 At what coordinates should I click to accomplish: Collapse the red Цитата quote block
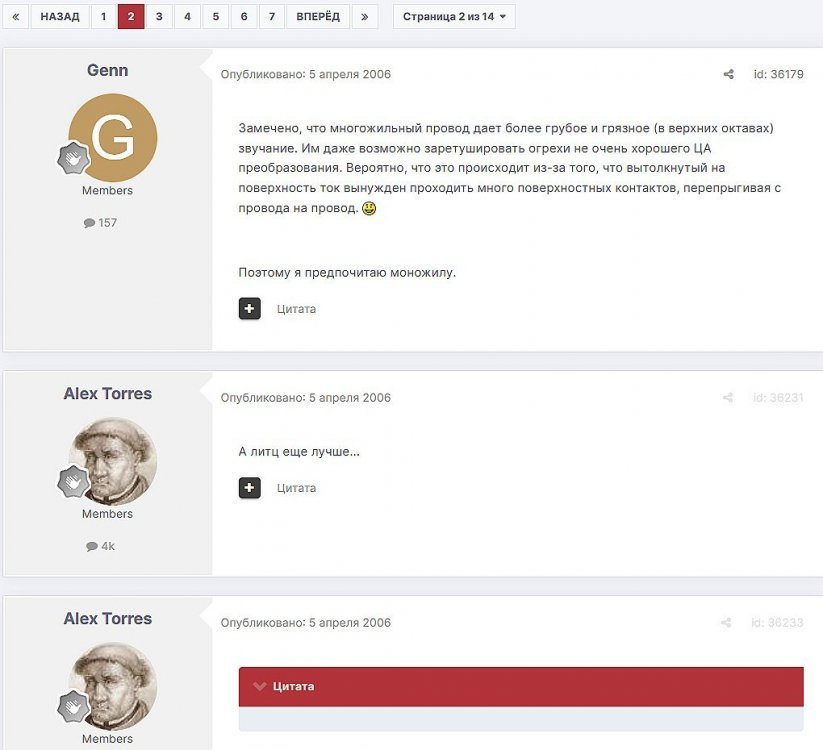[x=260, y=687]
